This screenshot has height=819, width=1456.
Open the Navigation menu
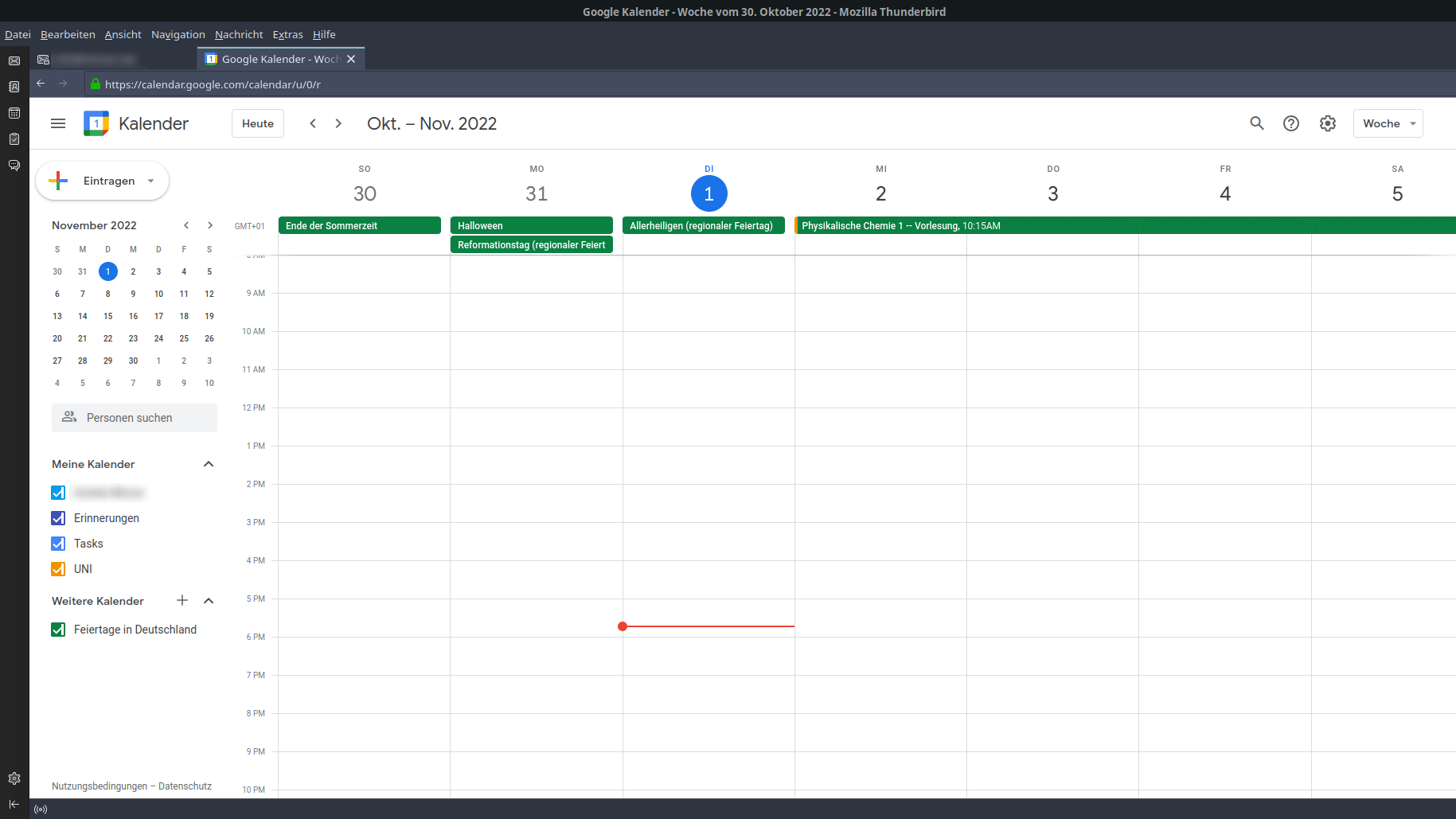(178, 34)
